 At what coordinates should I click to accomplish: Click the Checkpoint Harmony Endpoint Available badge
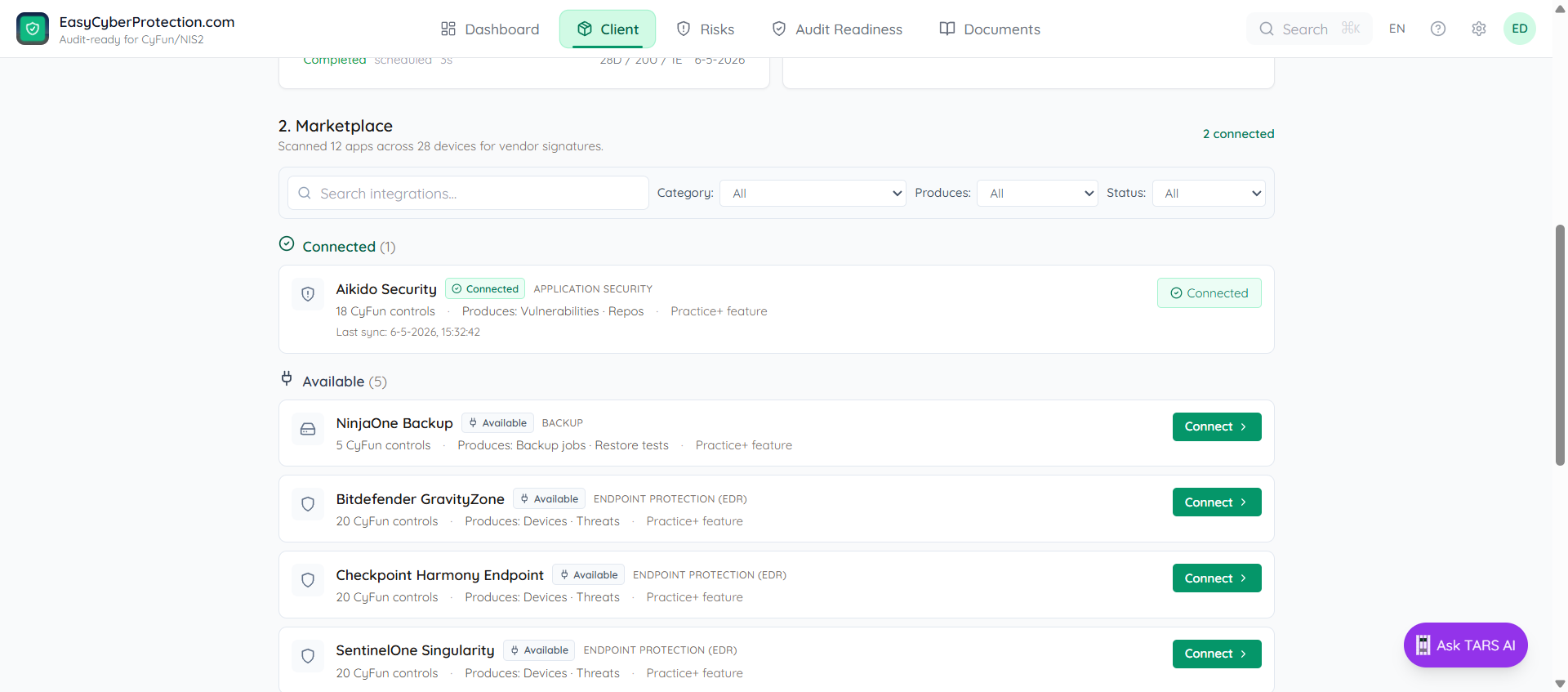click(588, 575)
